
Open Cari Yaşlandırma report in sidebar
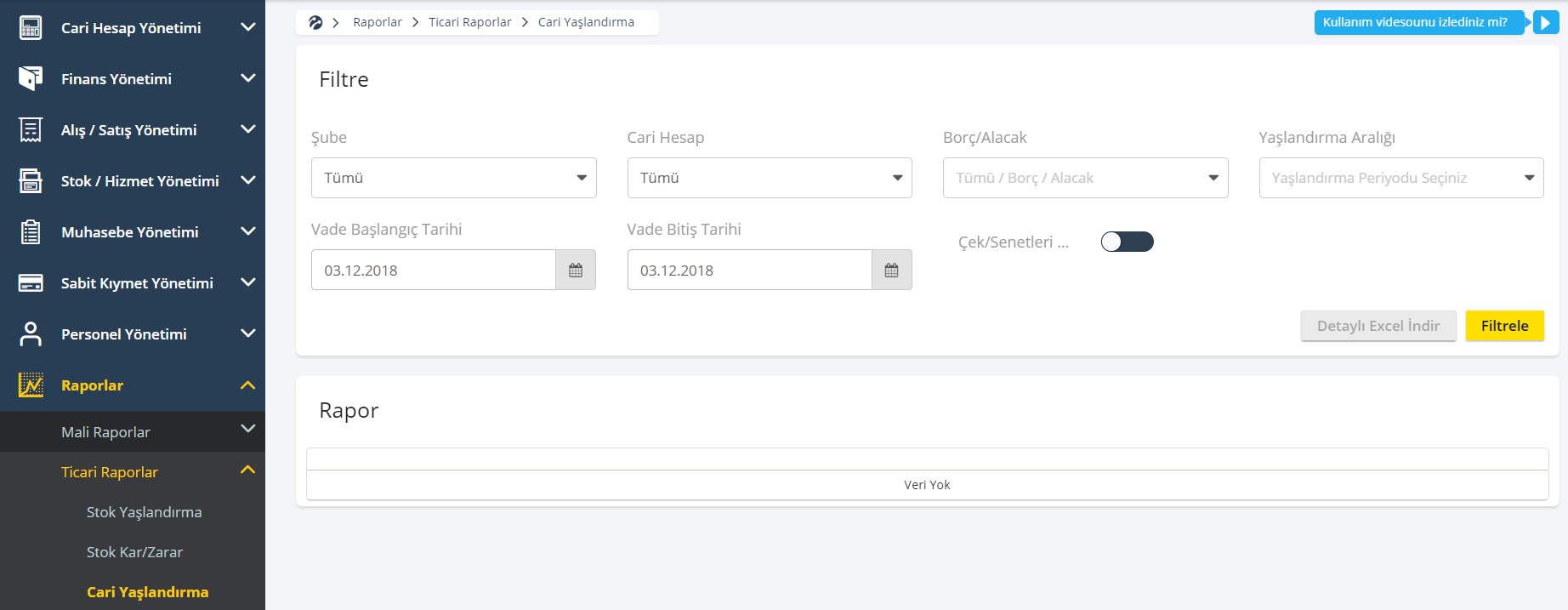pyautogui.click(x=148, y=592)
